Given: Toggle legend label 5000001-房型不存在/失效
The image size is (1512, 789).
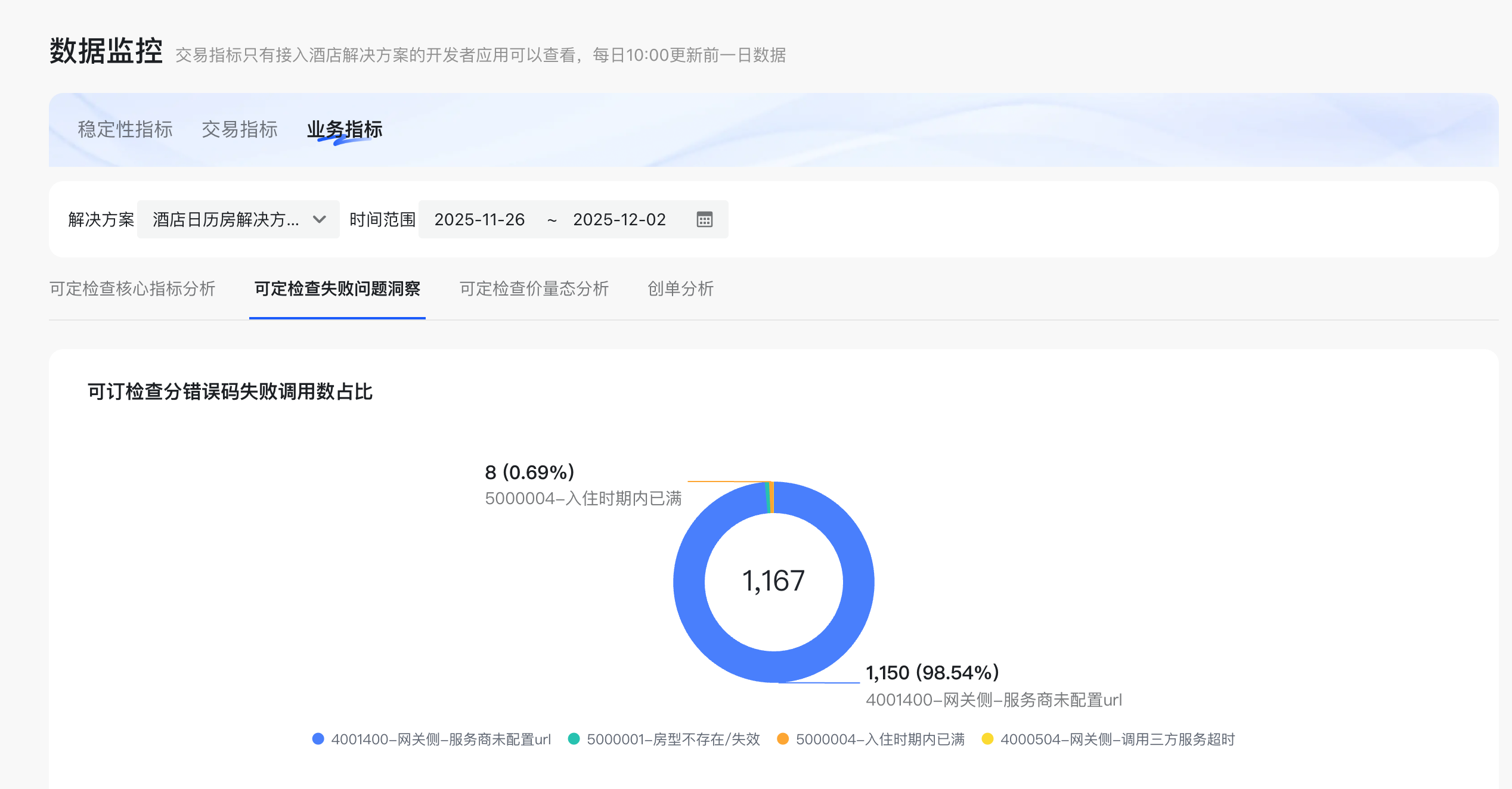Looking at the screenshot, I should 673,739.
